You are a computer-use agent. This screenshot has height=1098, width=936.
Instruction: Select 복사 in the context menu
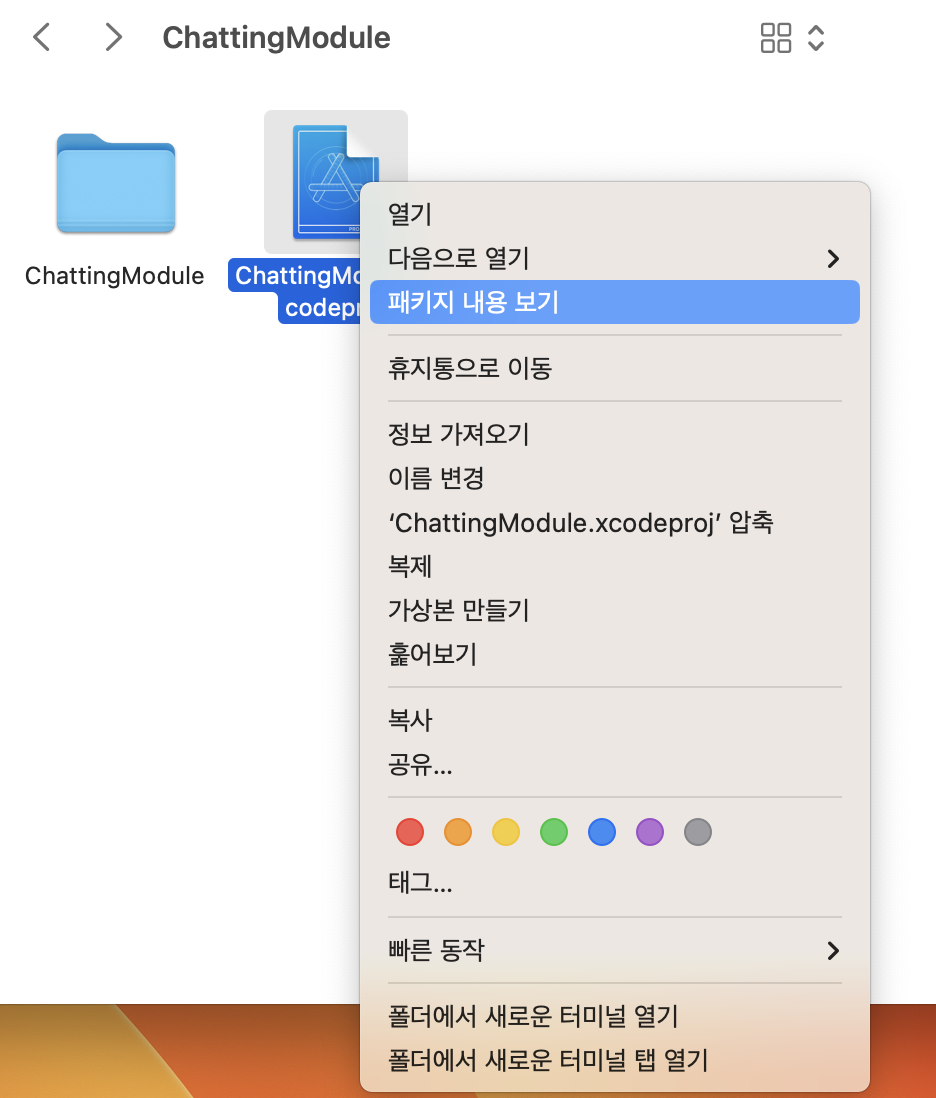tap(615, 721)
